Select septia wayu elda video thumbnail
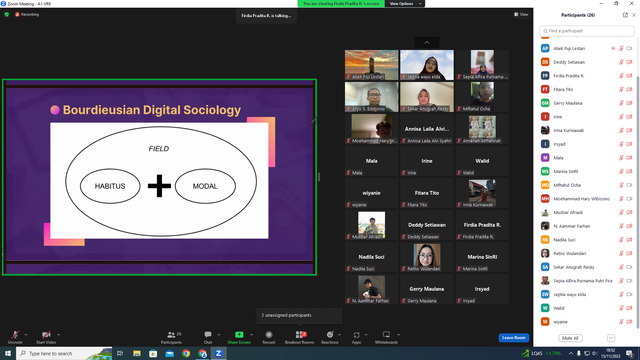The height and width of the screenshot is (360, 640). click(x=427, y=65)
